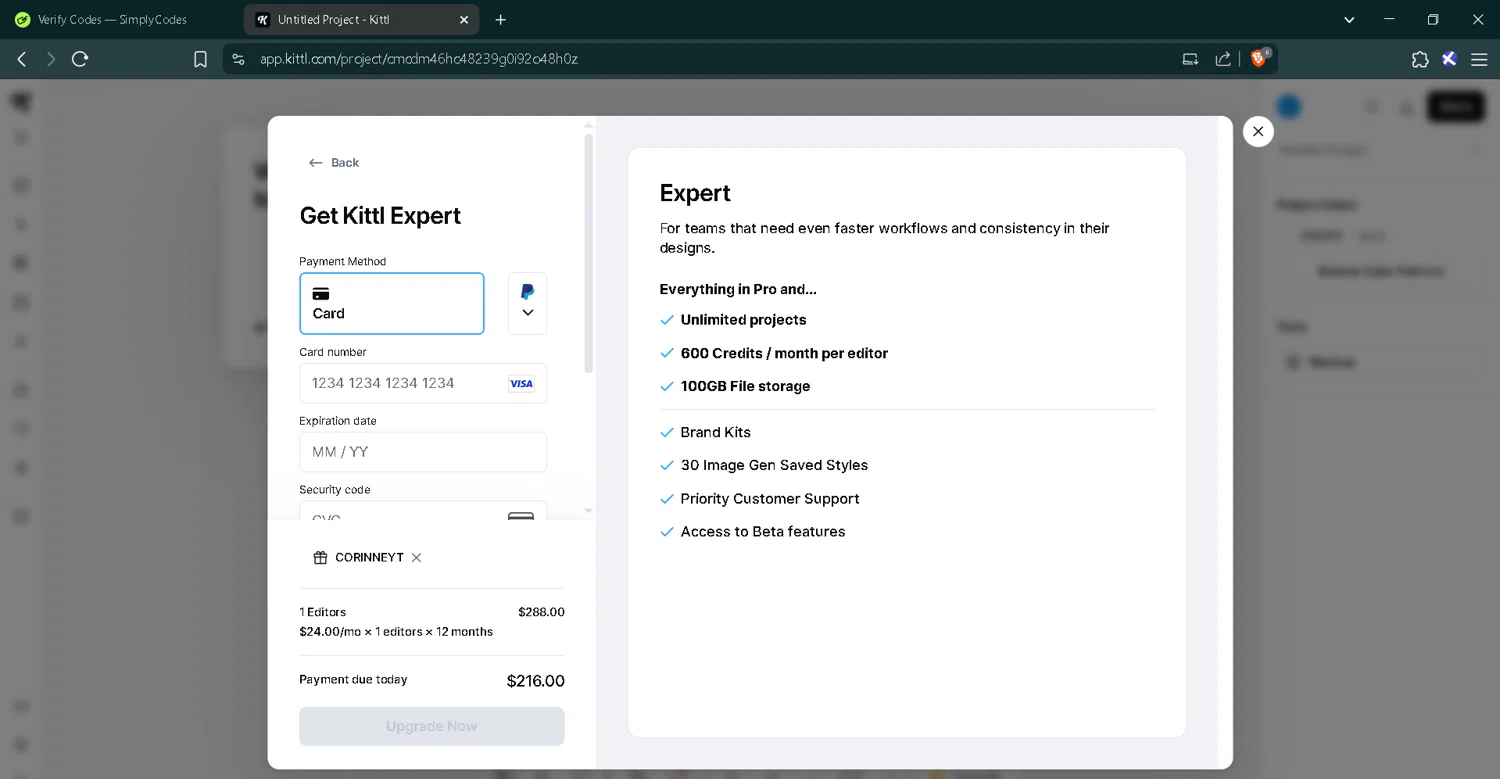Viewport: 1500px width, 779px height.
Task: Select Card payment method
Action: click(391, 303)
